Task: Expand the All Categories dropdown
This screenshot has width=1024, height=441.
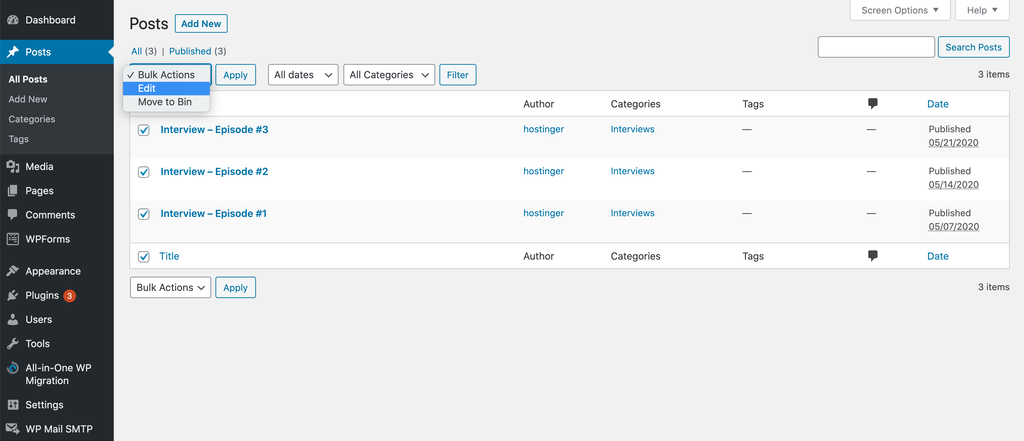Action: 389,75
